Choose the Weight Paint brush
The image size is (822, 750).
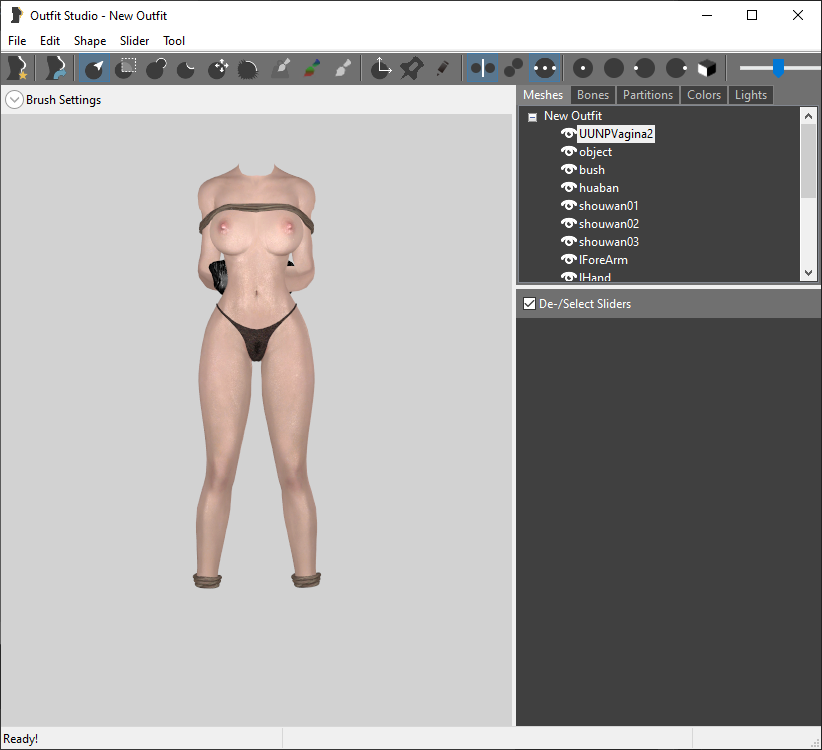click(x=281, y=68)
